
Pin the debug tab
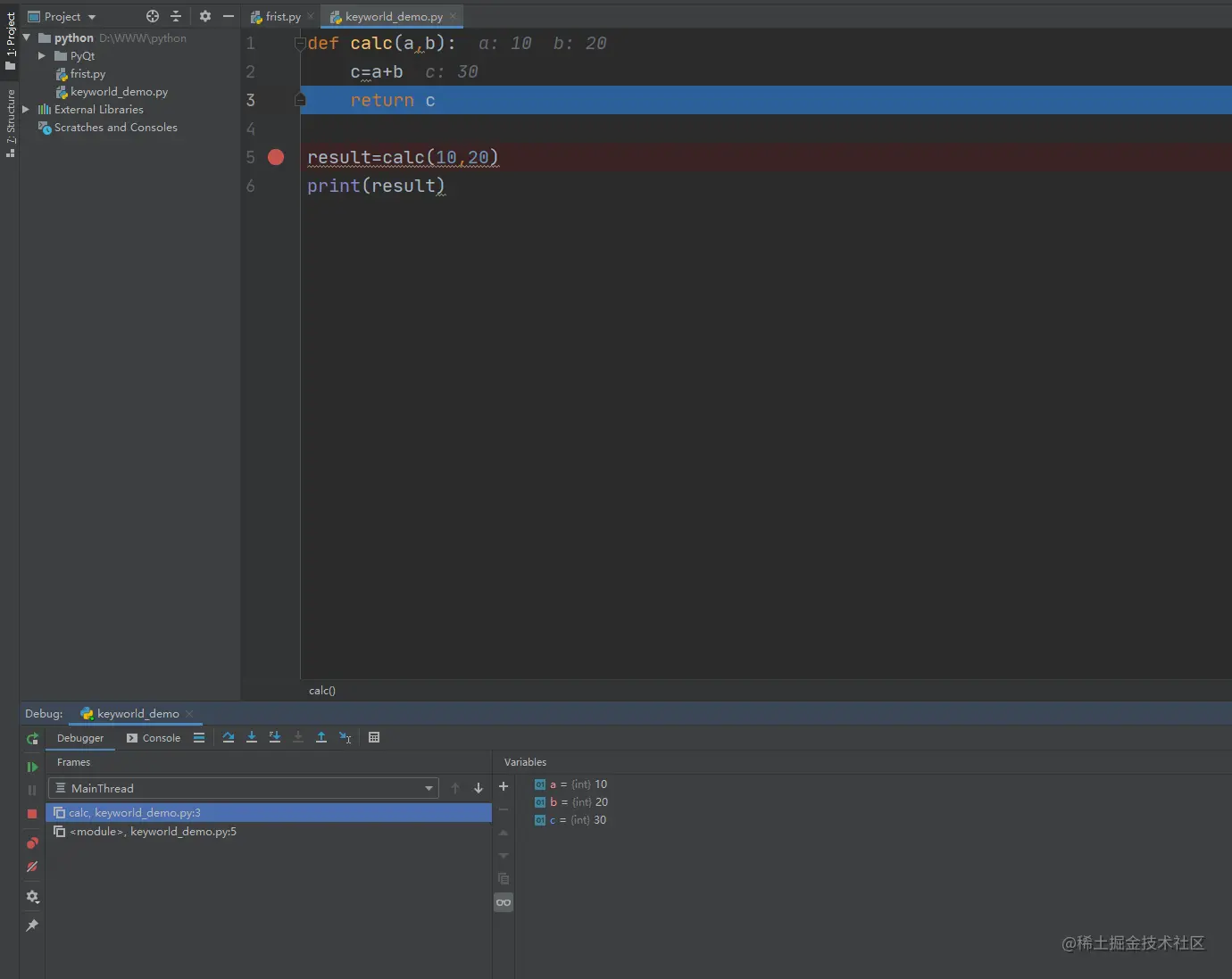pos(32,925)
